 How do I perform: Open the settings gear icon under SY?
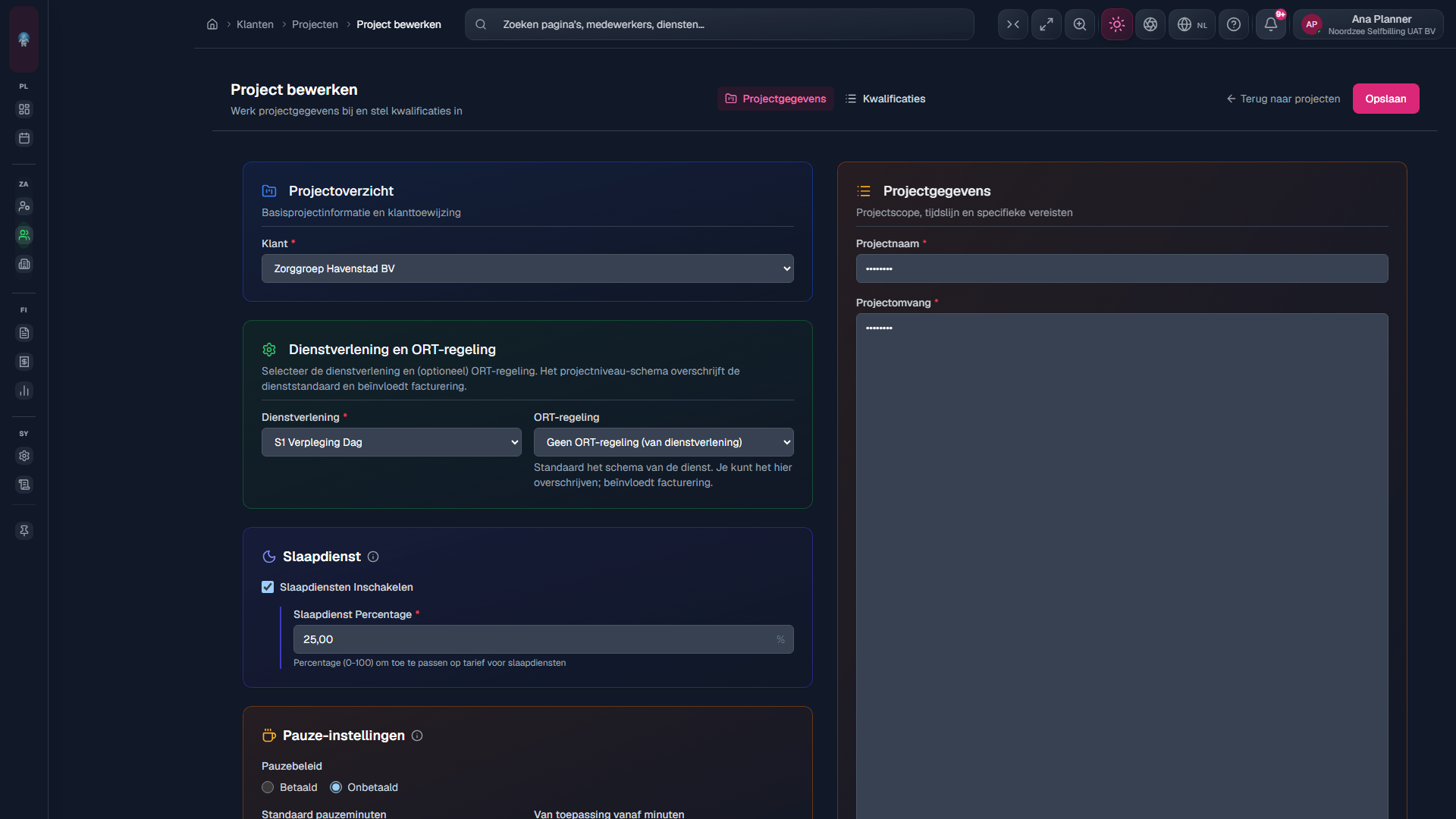(x=24, y=456)
